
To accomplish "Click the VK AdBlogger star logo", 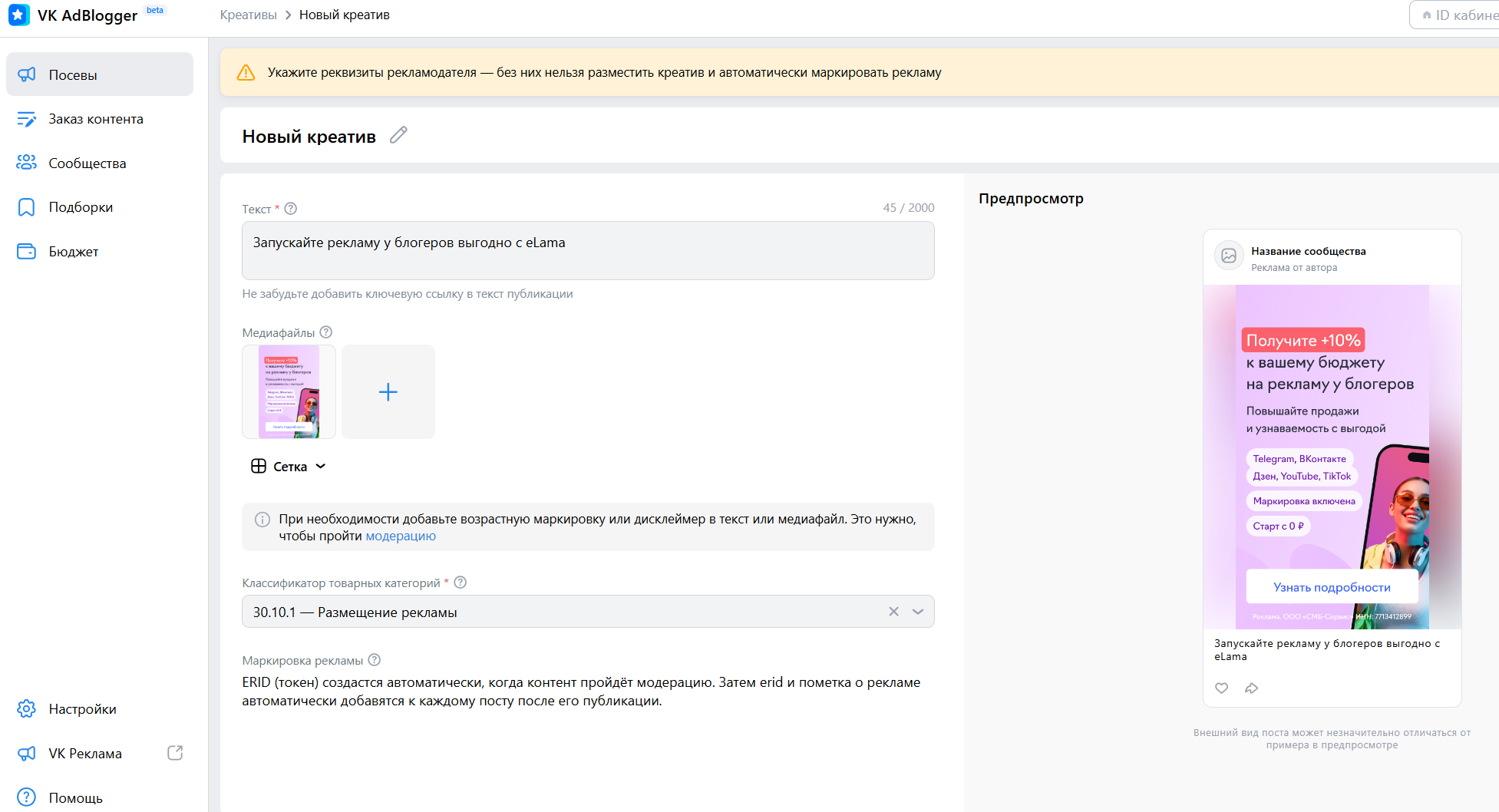I will 19,15.
